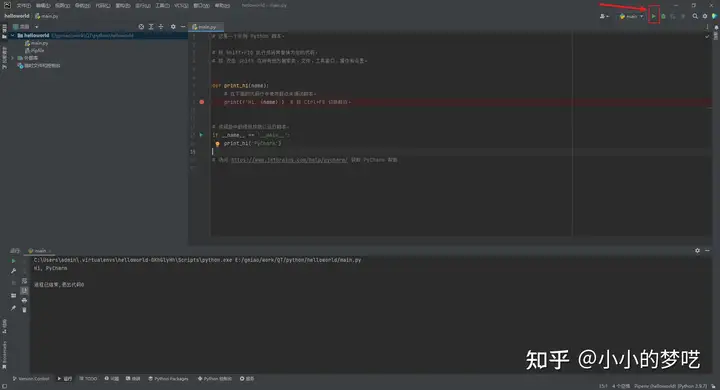Image resolution: width=720 pixels, height=390 pixels.
Task: Open the Problems tool window
Action: [x=112, y=379]
